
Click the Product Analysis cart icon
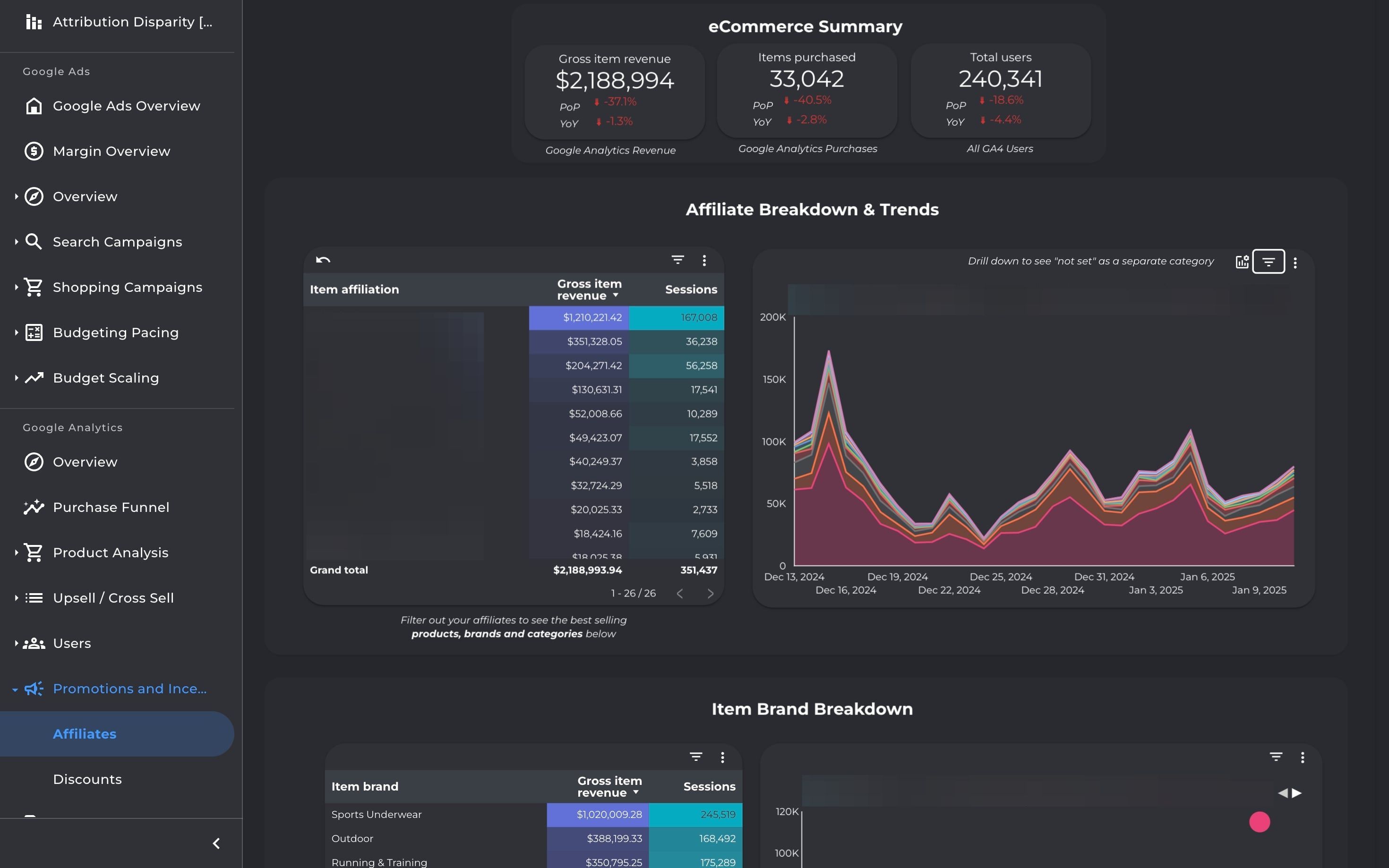tap(34, 552)
